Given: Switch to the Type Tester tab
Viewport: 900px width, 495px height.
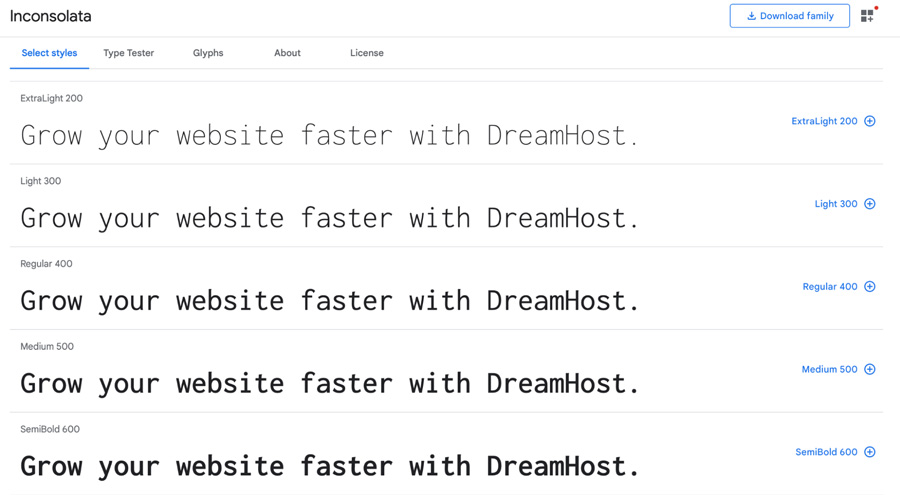Looking at the screenshot, I should point(128,53).
